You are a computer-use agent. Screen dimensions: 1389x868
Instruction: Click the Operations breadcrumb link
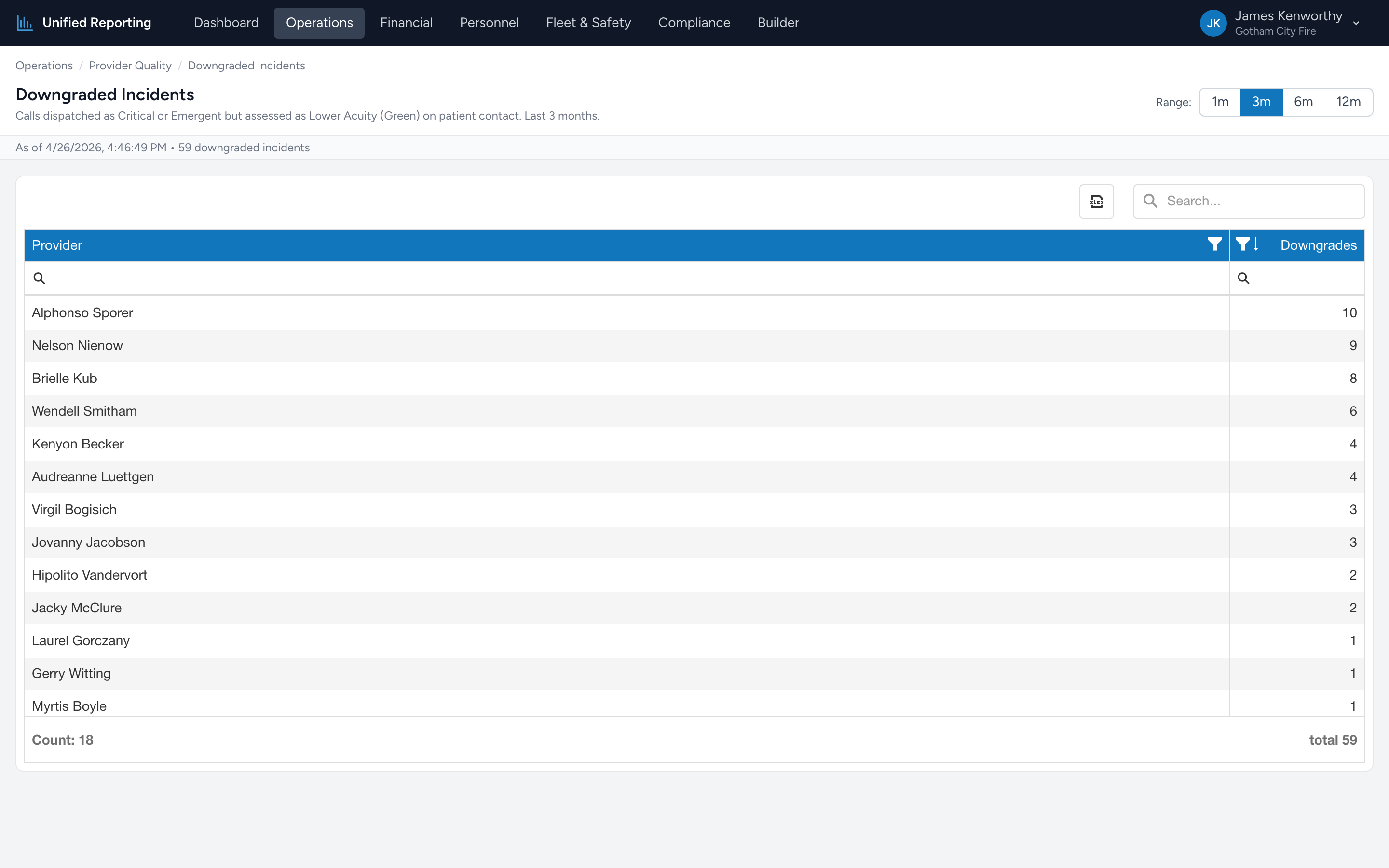tap(44, 66)
